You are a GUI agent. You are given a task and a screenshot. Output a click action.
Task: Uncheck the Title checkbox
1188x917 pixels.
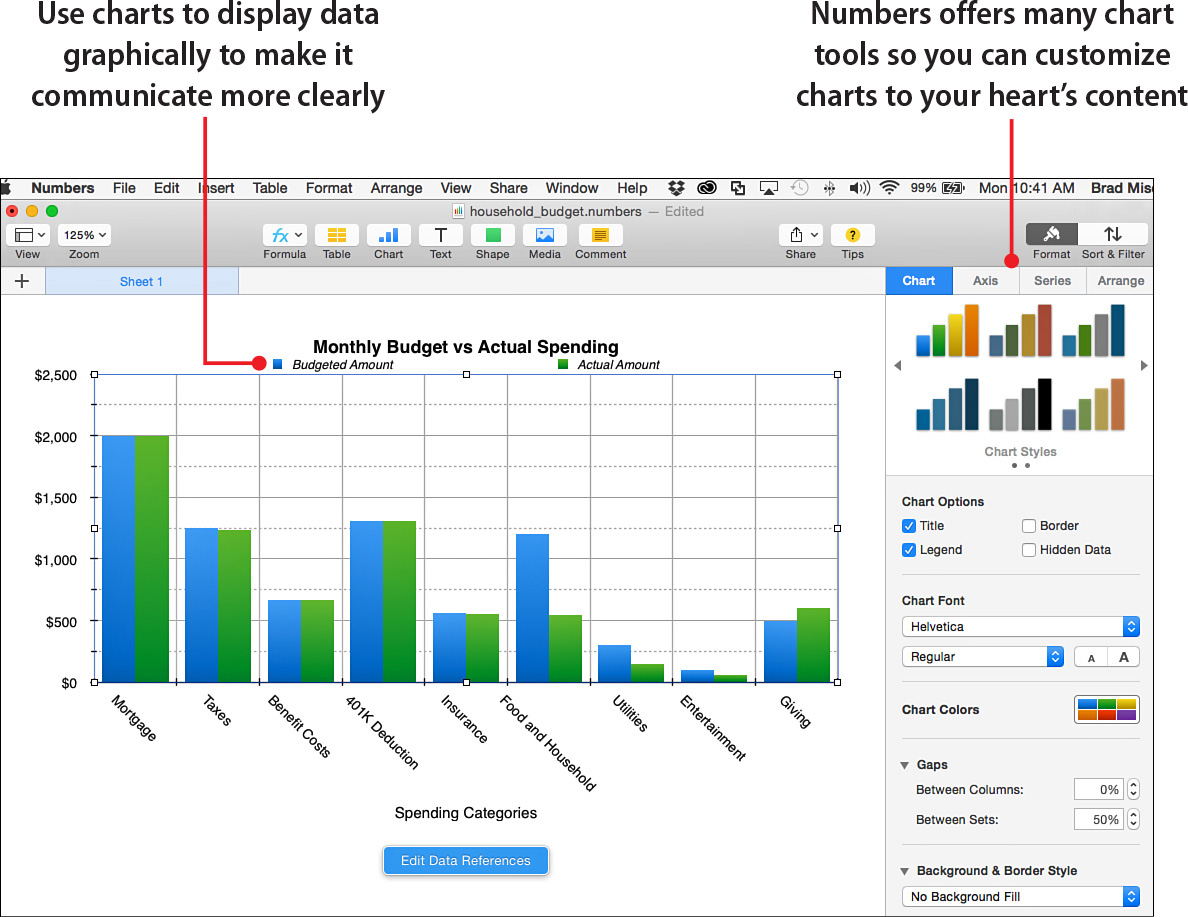pos(909,526)
